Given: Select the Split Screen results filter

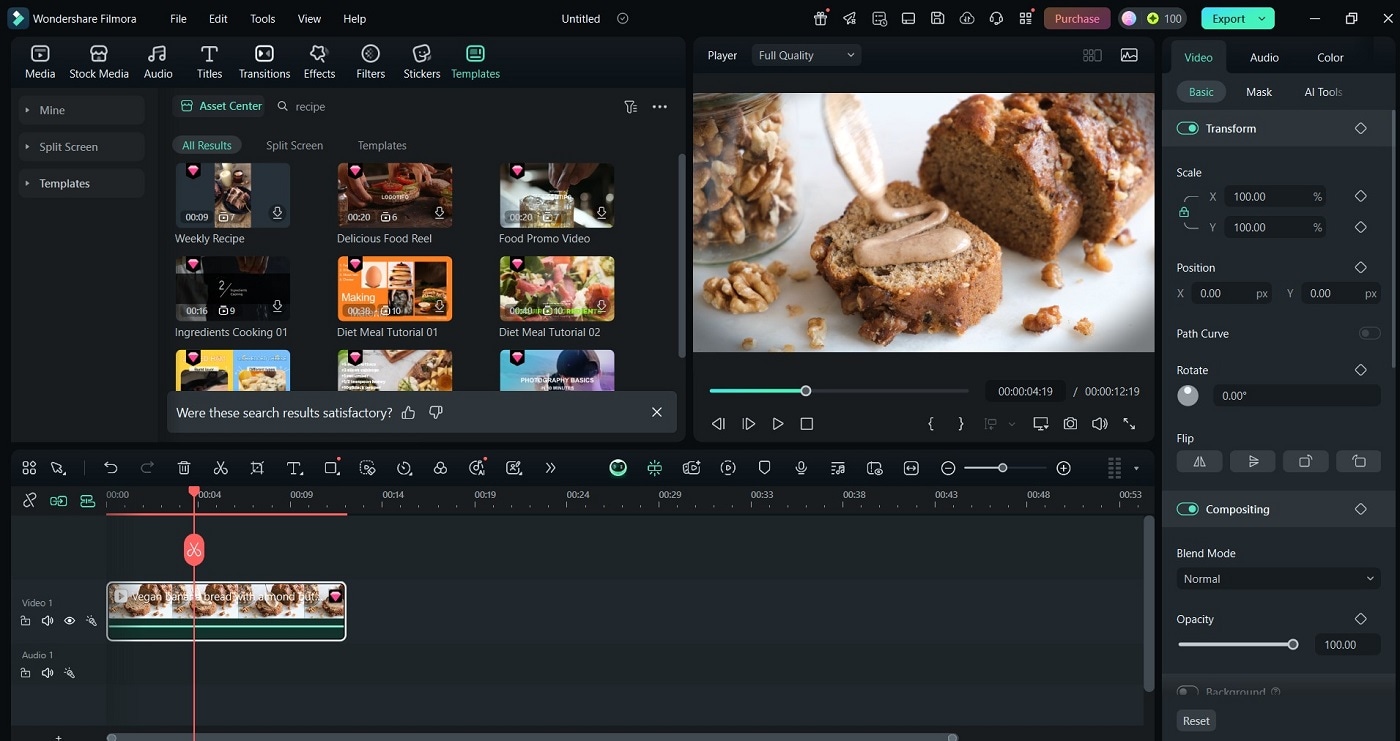Looking at the screenshot, I should 294,145.
